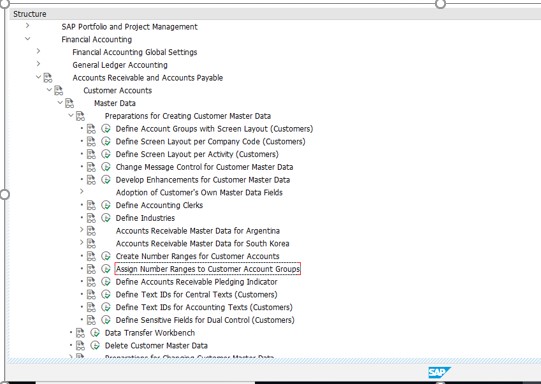Screen dimensions: 541x384
Task: Expand Financial Accounting Global Settings node
Action: [x=38, y=51]
